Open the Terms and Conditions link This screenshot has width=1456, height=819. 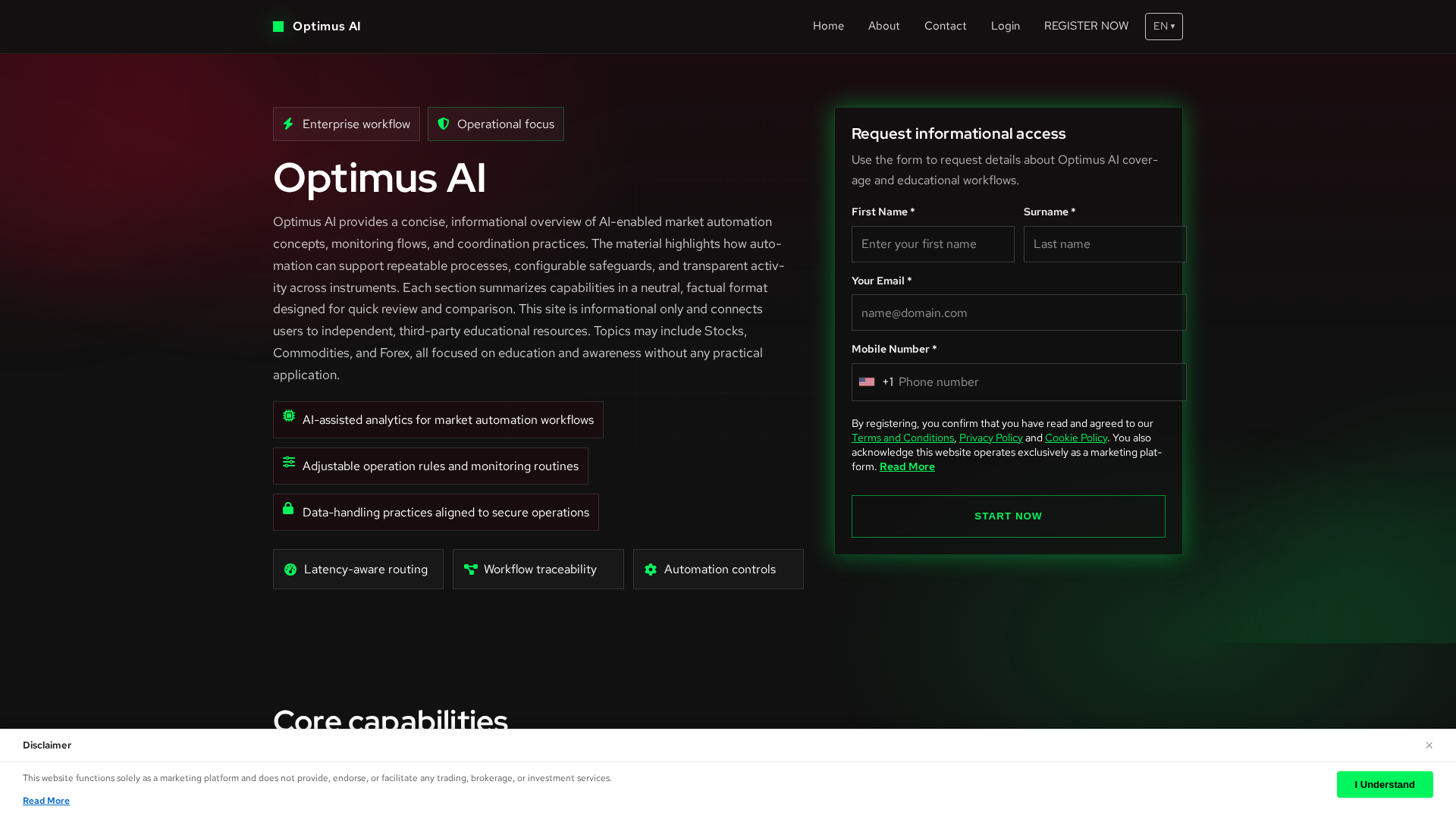tap(902, 438)
